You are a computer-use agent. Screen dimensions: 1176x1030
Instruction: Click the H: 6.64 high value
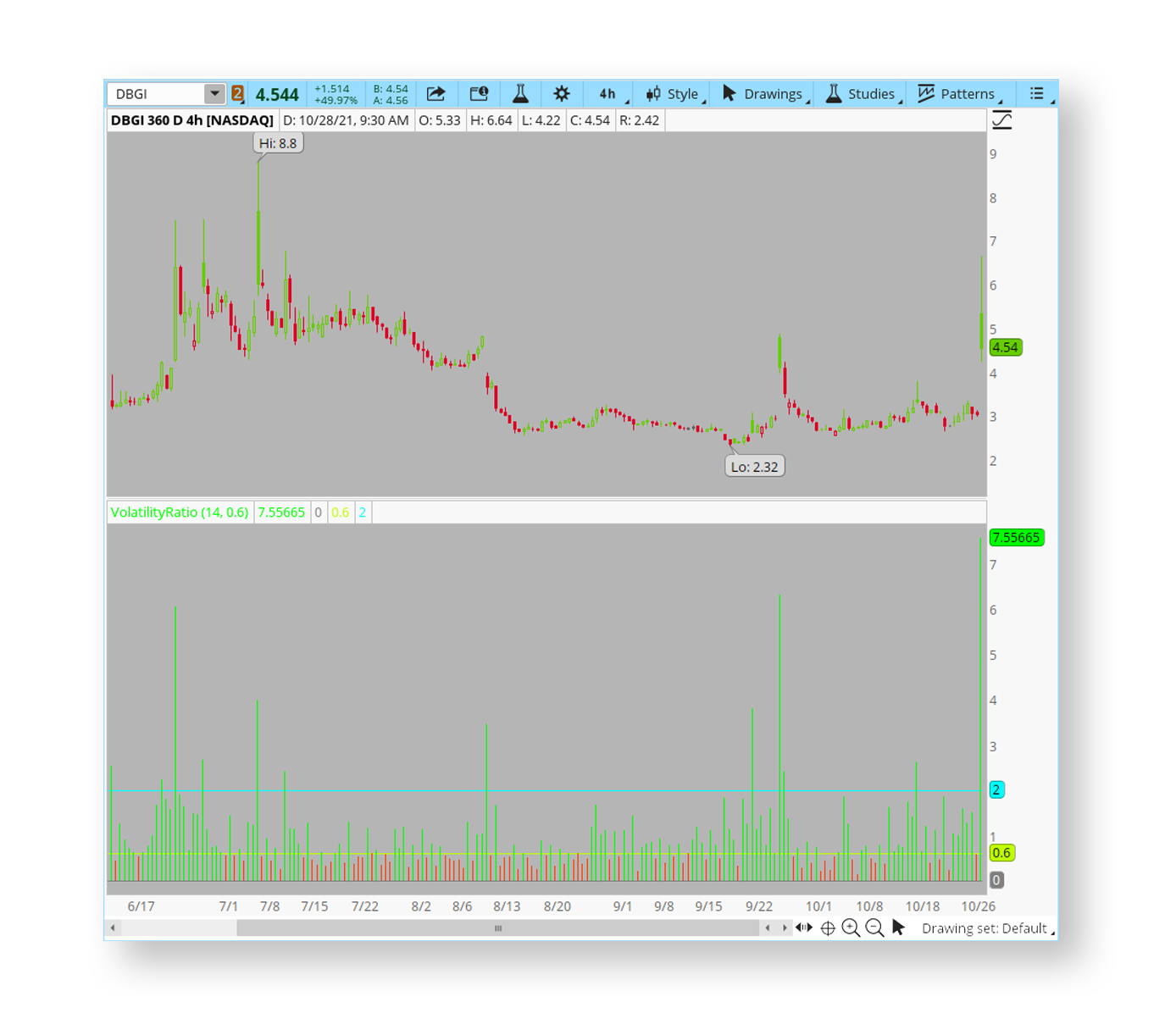(491, 120)
